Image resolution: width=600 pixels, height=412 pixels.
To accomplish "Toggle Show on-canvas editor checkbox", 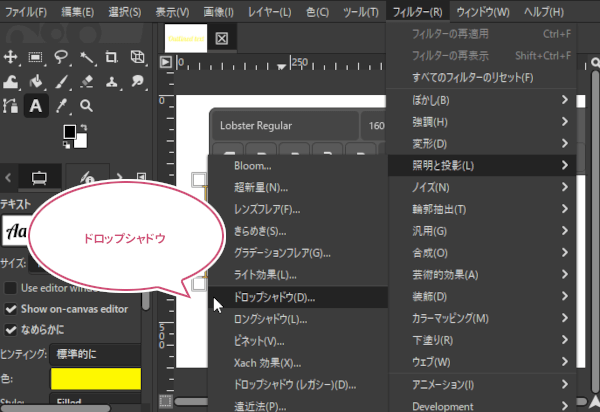I will [12, 309].
